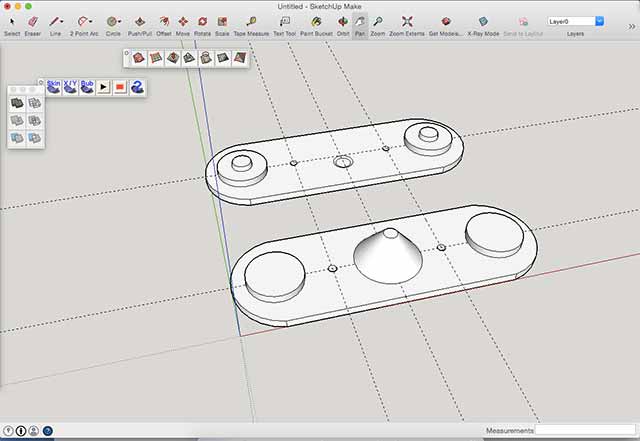Viewport: 640px width, 441px height.
Task: Toggle the Skin plugin button
Action: (x=53, y=87)
